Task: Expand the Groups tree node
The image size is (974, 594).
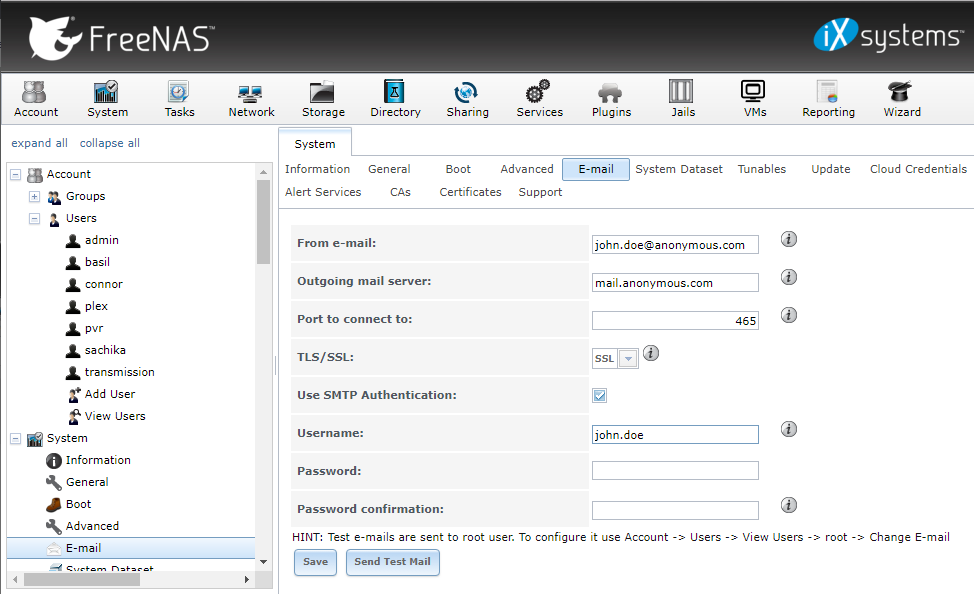Action: click(33, 196)
